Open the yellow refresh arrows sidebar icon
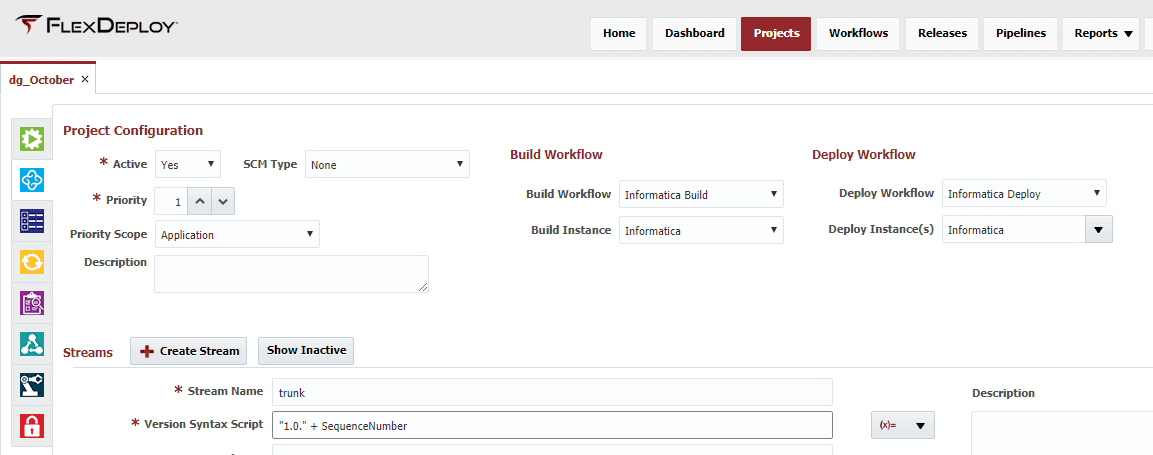Screen dimensions: 1153x455 click(x=32, y=262)
